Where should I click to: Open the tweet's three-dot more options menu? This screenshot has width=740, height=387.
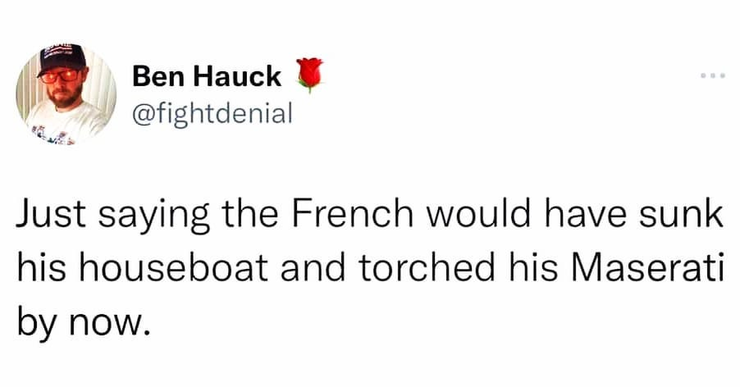713,75
